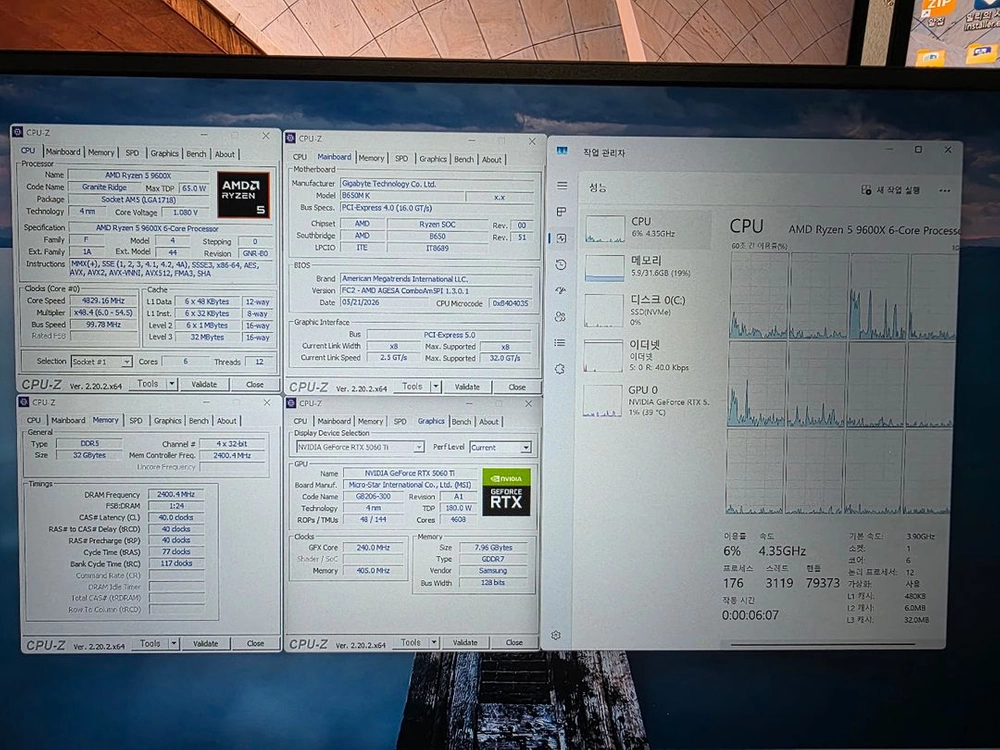
Task: Click Close button in CPU tab window
Action: pos(254,385)
